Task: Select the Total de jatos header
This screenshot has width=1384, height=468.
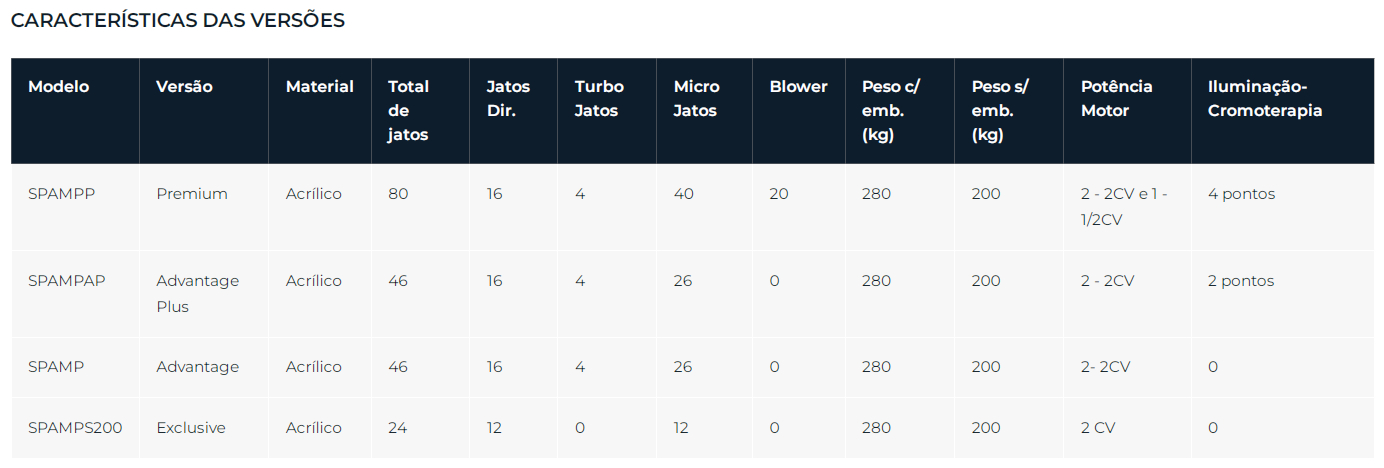Action: tap(408, 111)
